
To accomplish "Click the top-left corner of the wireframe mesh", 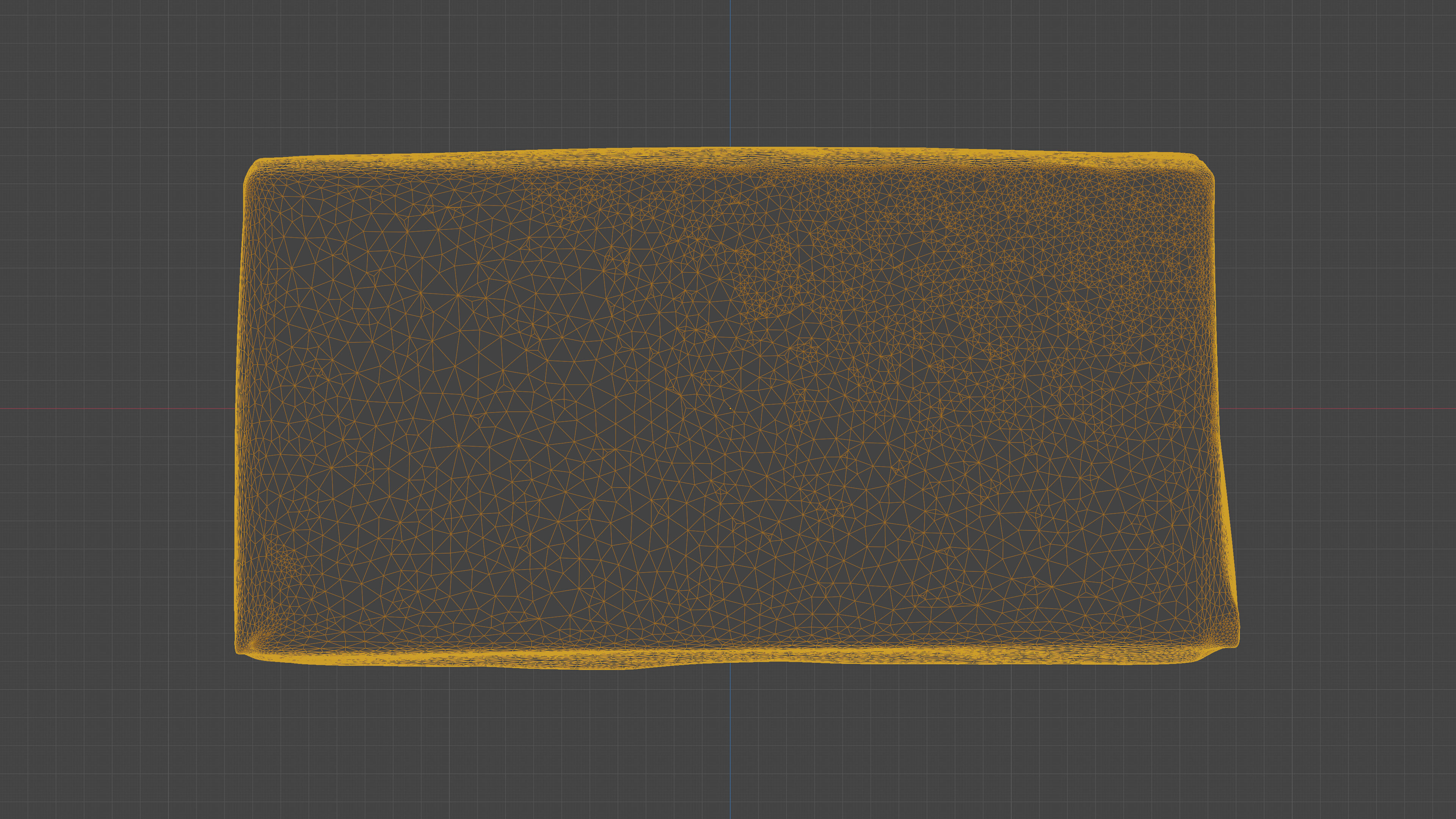I will (253, 167).
